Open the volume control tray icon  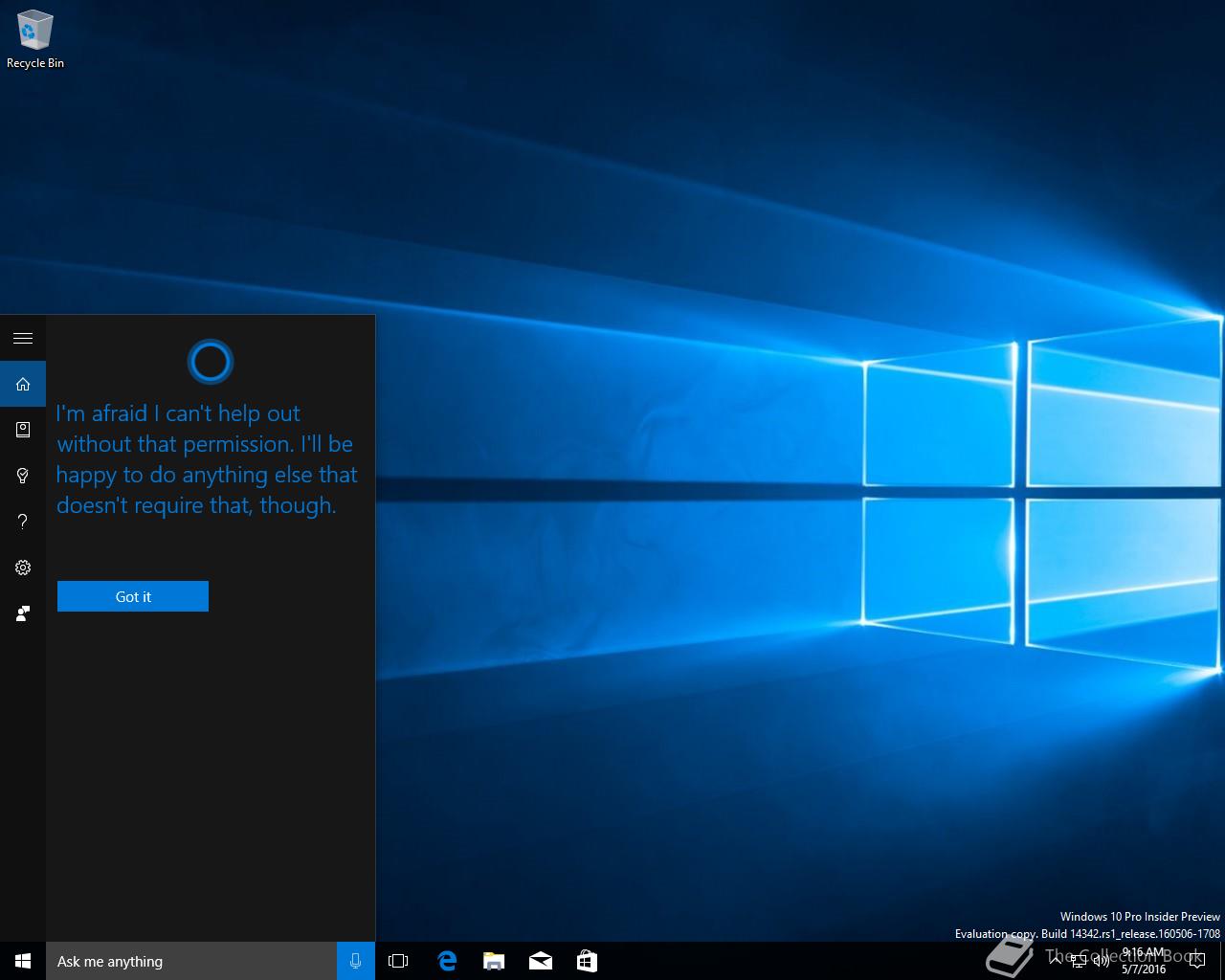click(1102, 961)
